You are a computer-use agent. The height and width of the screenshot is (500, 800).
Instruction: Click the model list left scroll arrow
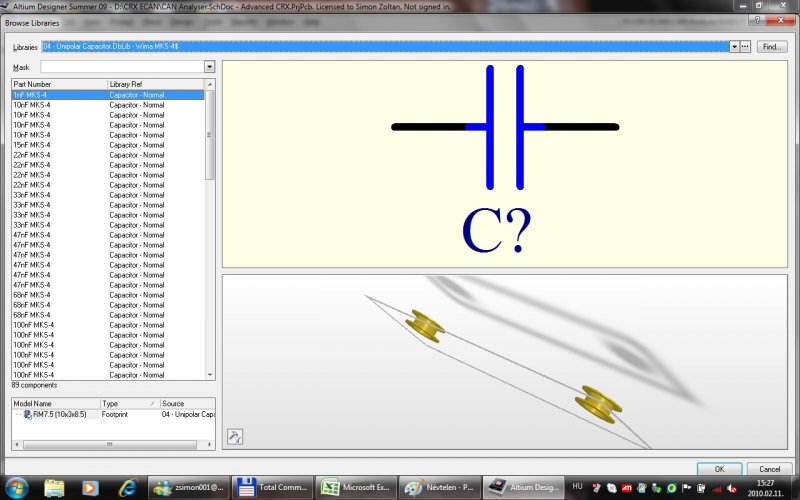click(17, 445)
